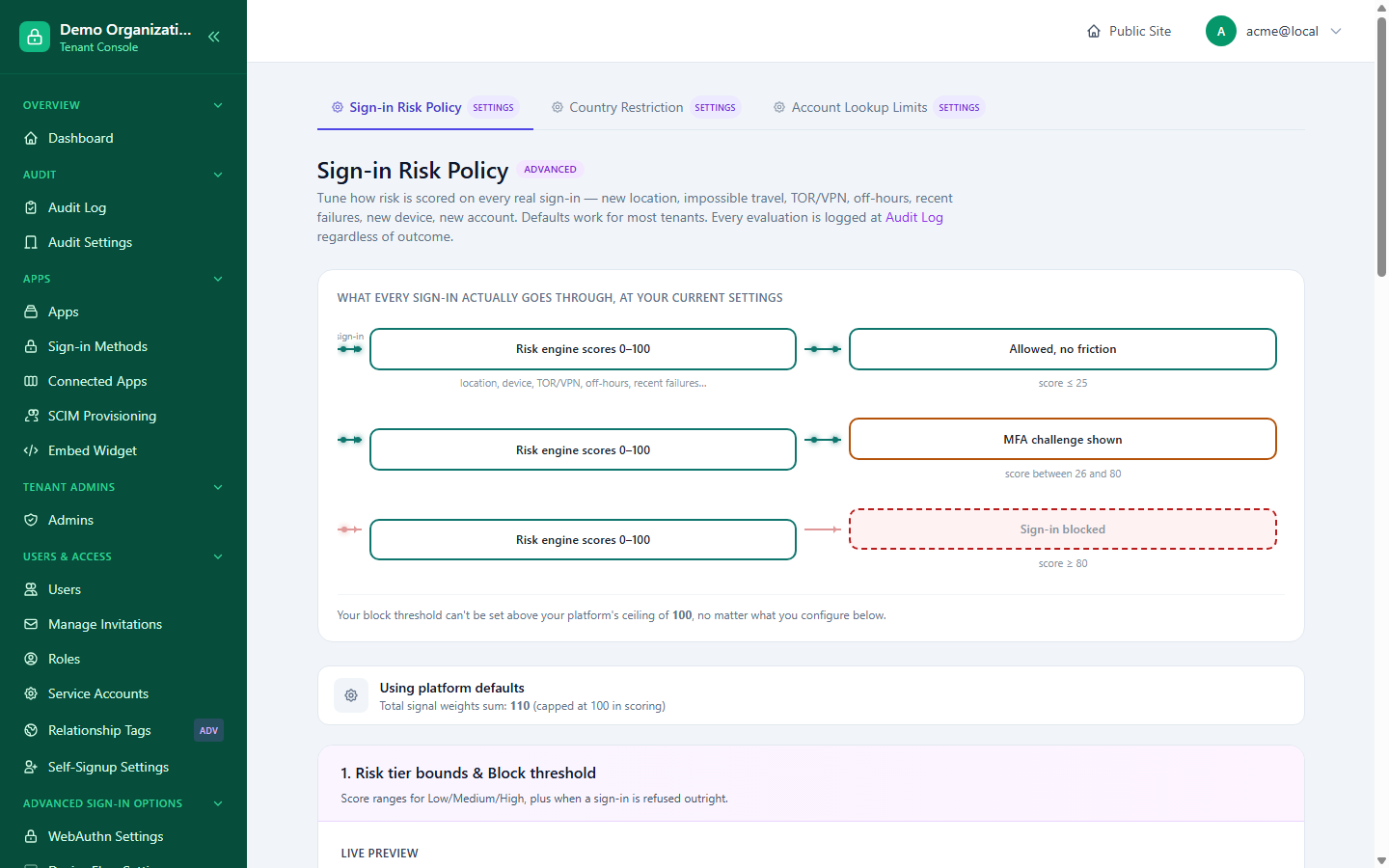Switch to the Account Lookup Limits tab
The image size is (1389, 868).
click(878, 107)
